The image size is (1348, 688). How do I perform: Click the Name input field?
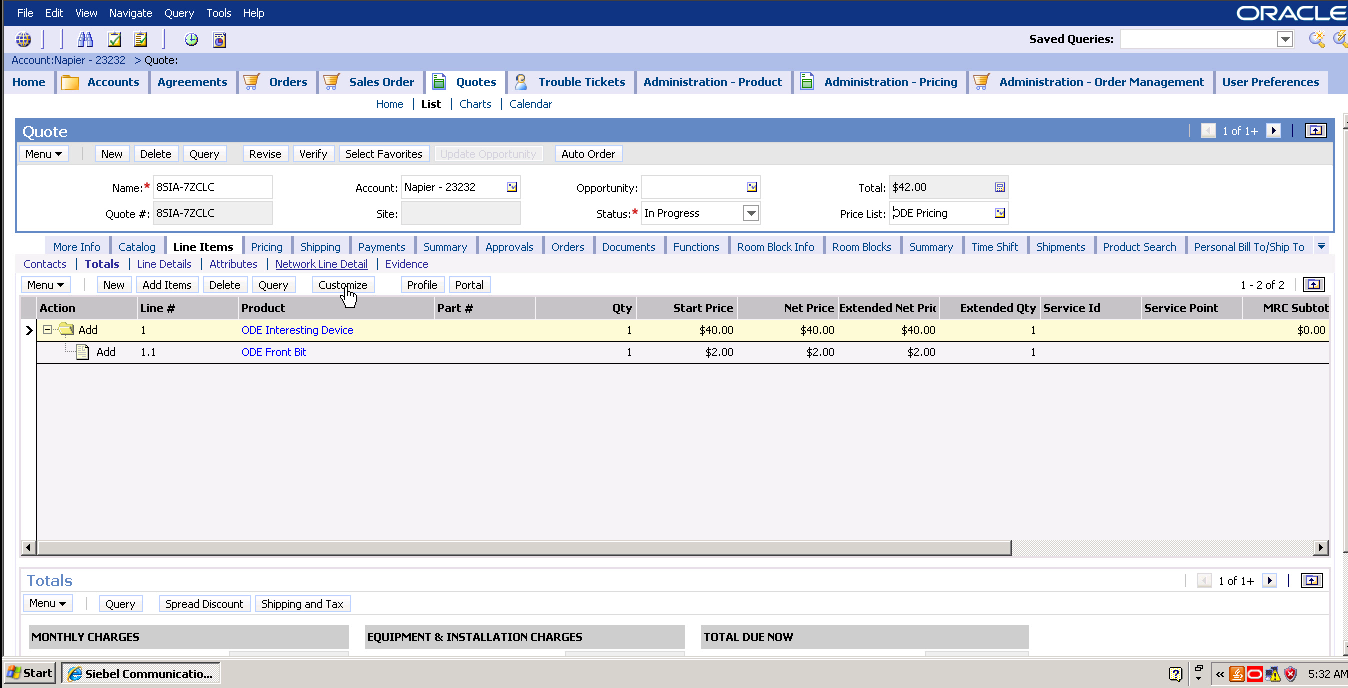click(x=212, y=187)
